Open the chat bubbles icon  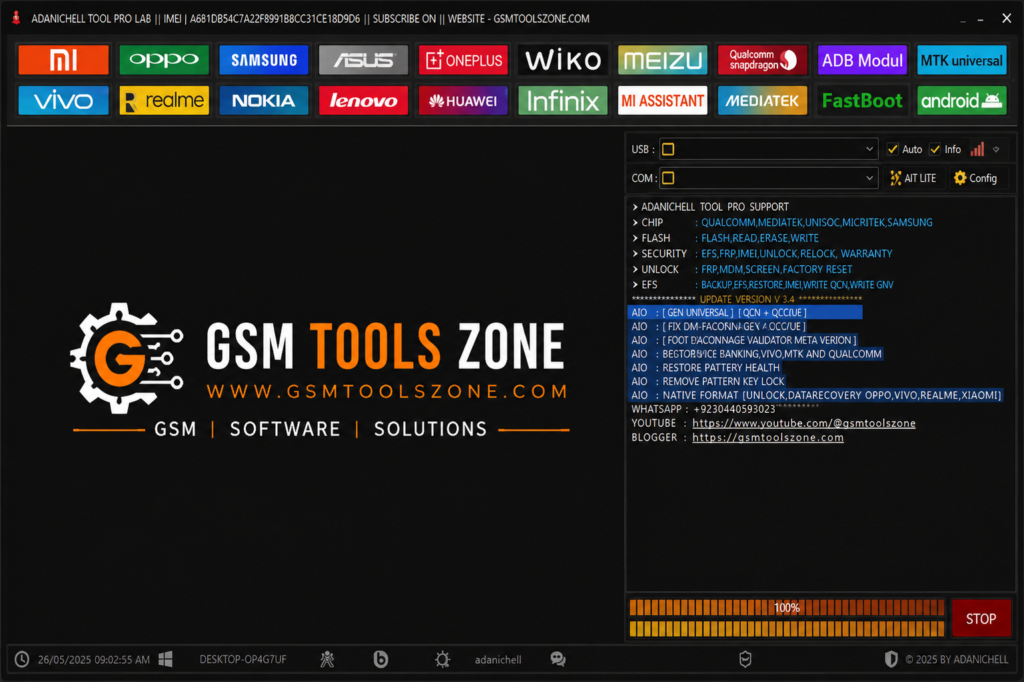(558, 659)
